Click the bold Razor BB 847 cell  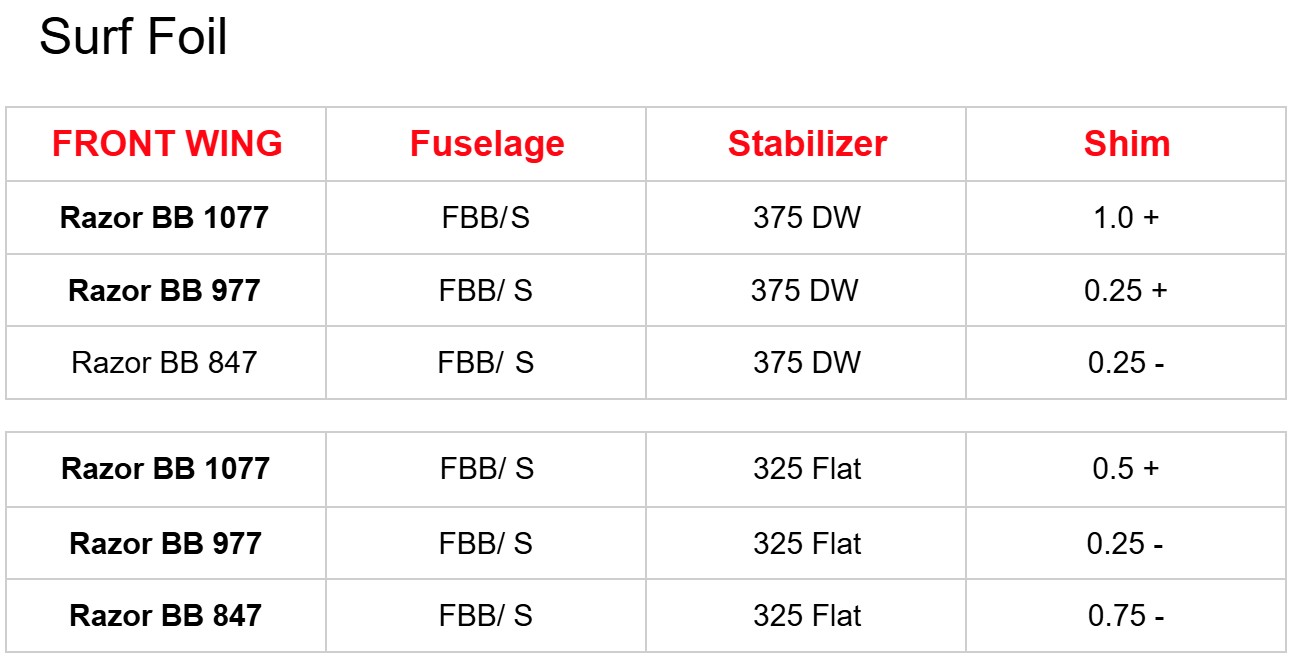[x=165, y=616]
